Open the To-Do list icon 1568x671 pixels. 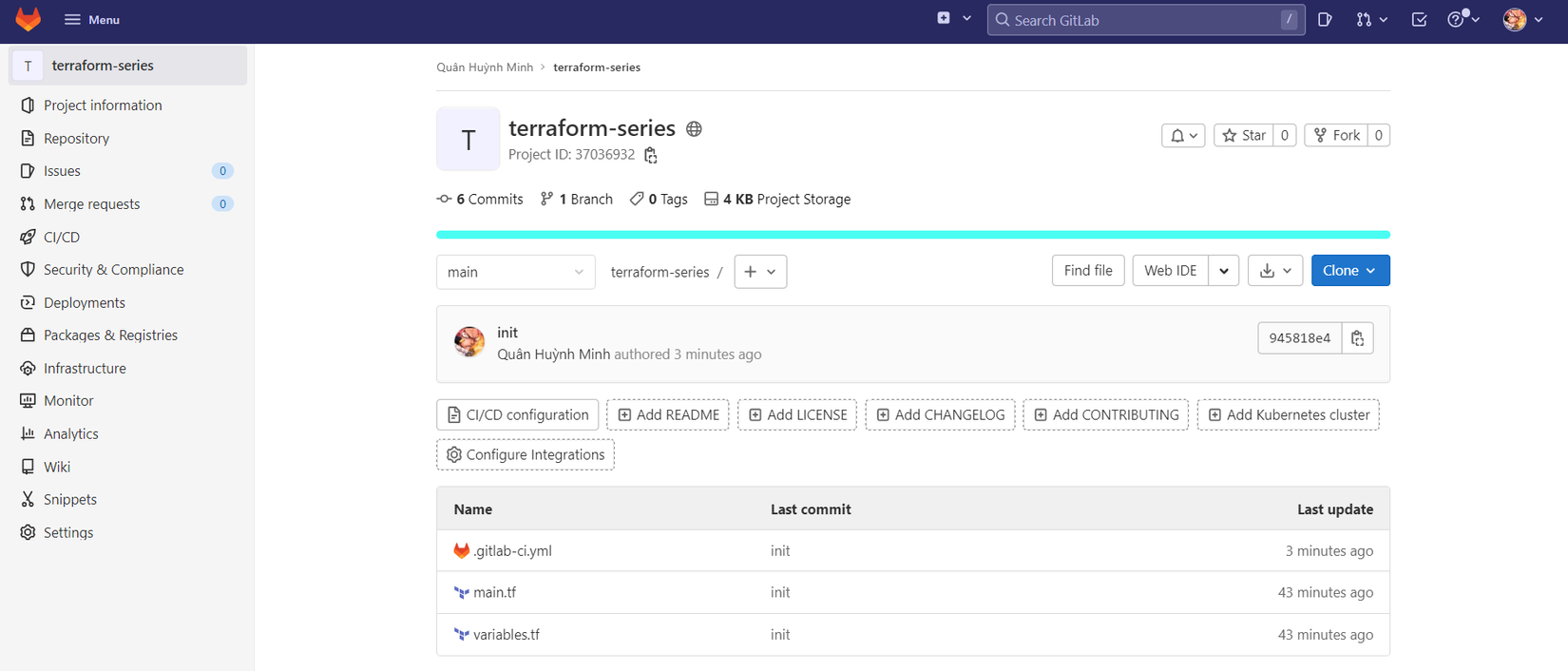pos(1419,19)
